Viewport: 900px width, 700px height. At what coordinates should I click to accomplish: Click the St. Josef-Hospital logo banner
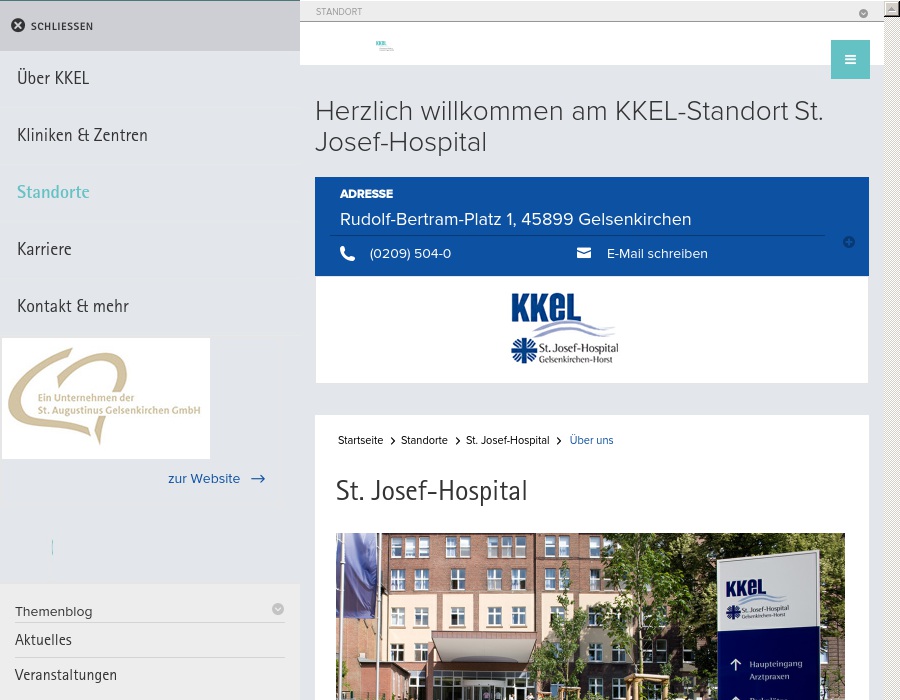pos(565,329)
